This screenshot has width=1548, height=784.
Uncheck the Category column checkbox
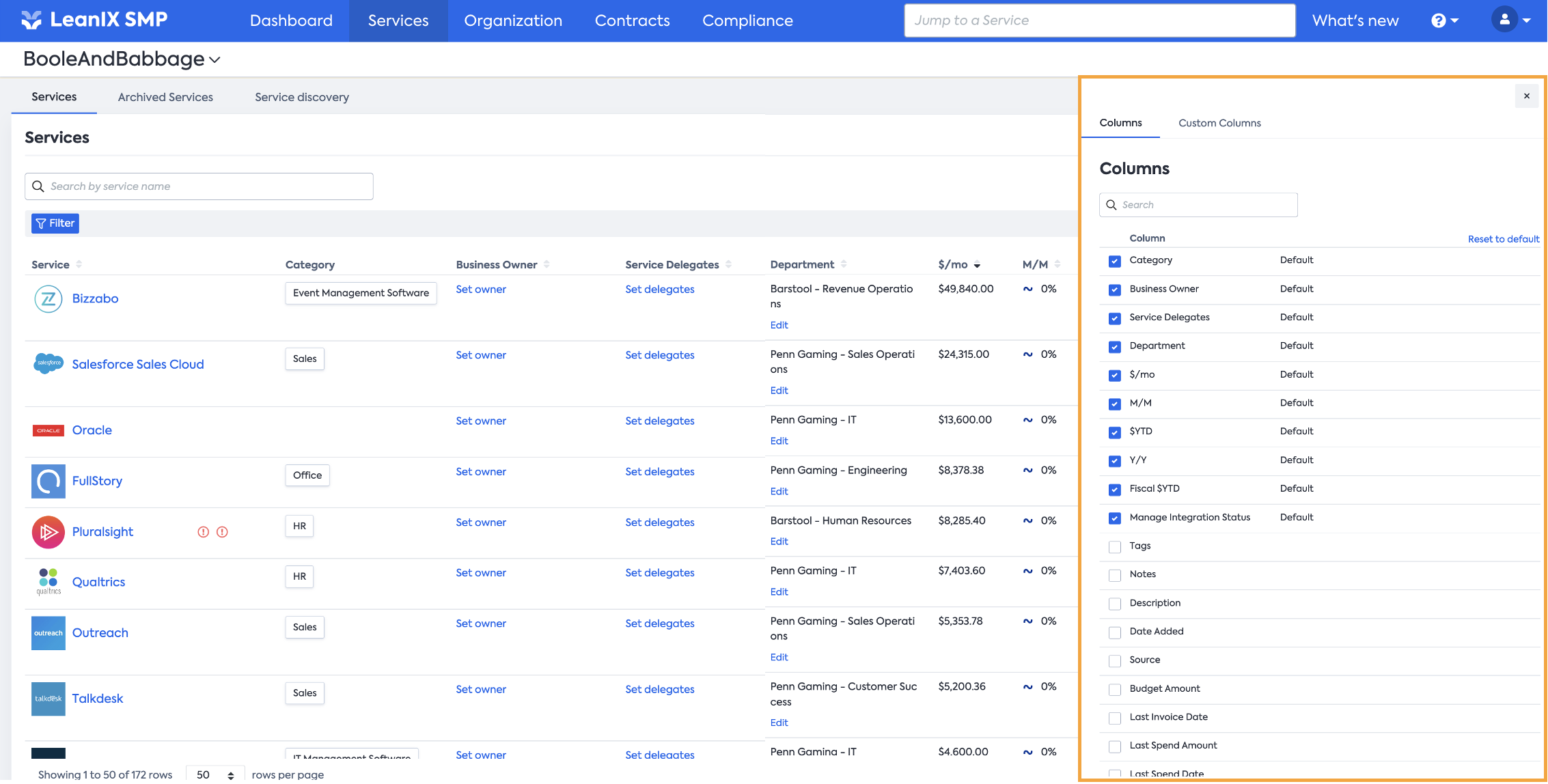click(1115, 261)
